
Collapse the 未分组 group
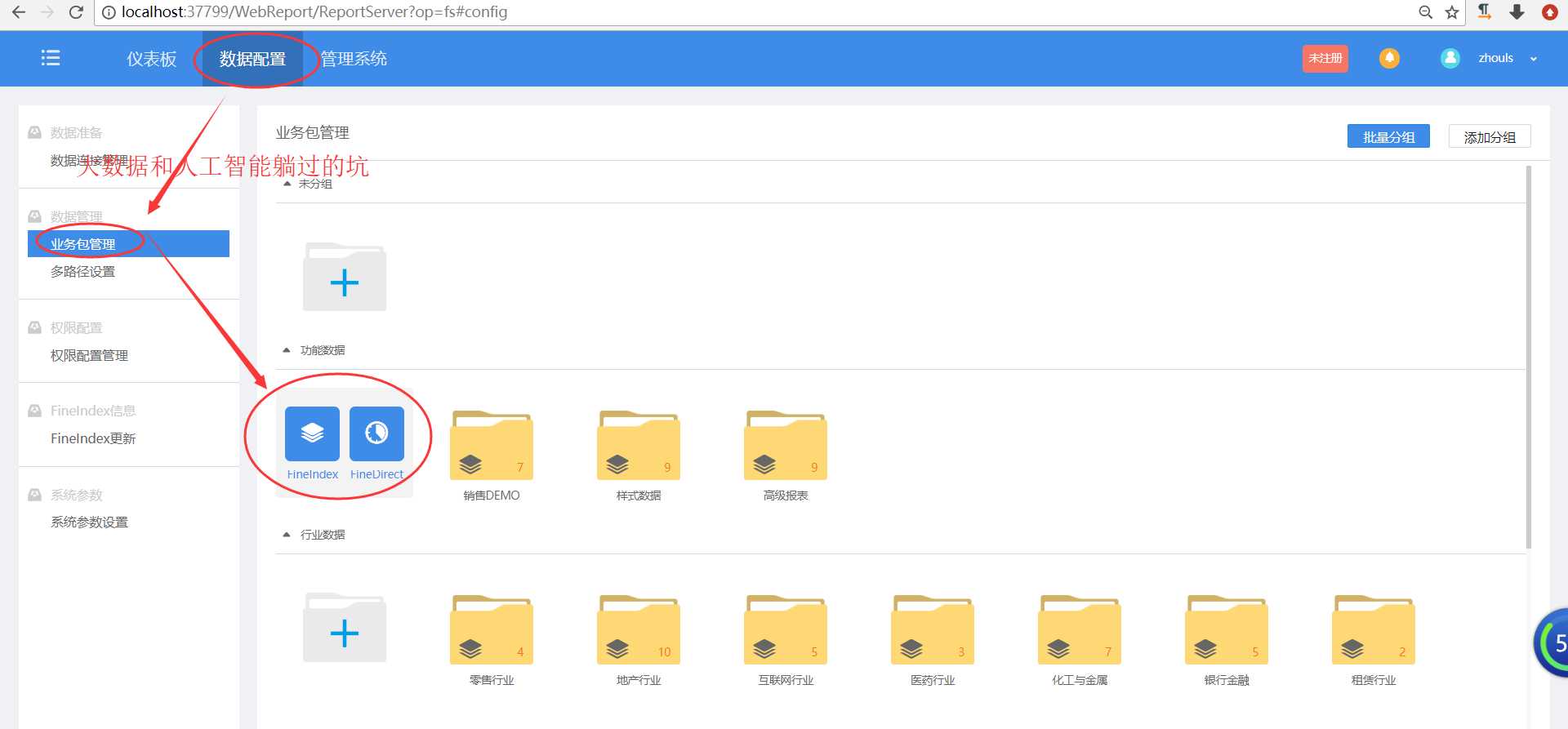[287, 184]
